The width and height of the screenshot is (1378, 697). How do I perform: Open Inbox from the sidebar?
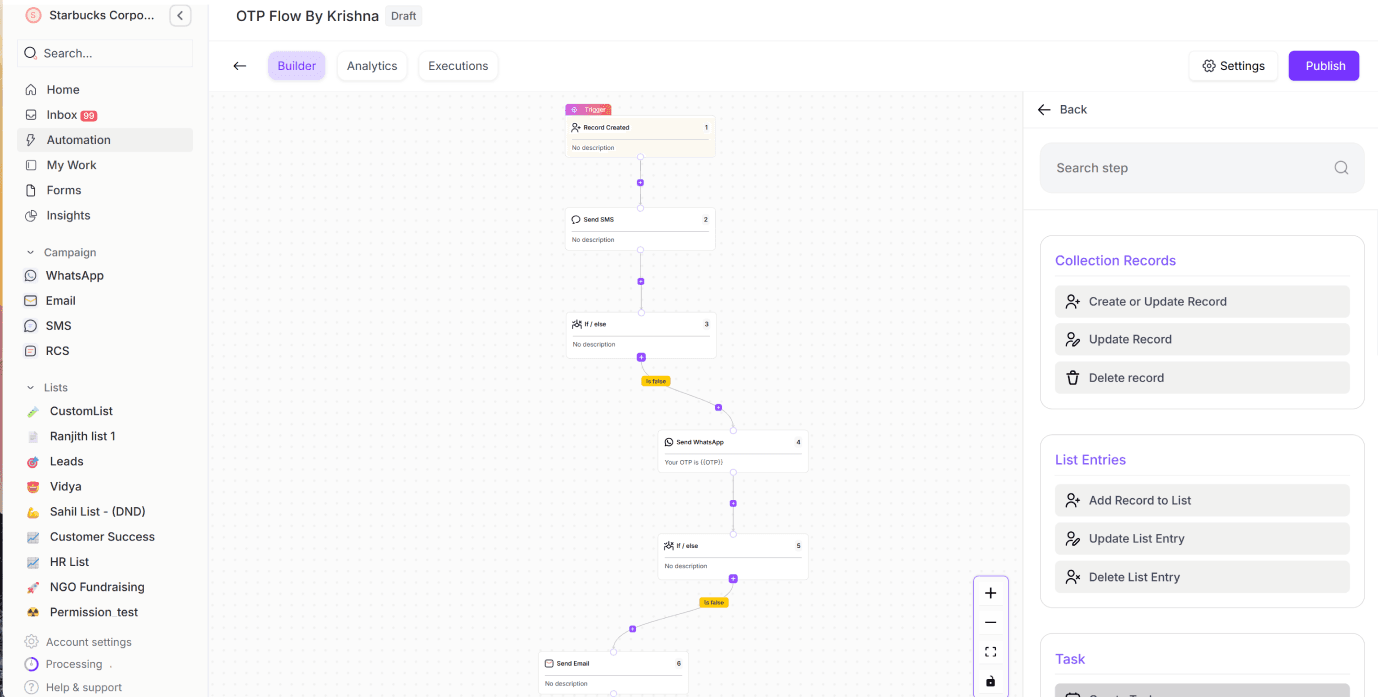pyautogui.click(x=62, y=115)
